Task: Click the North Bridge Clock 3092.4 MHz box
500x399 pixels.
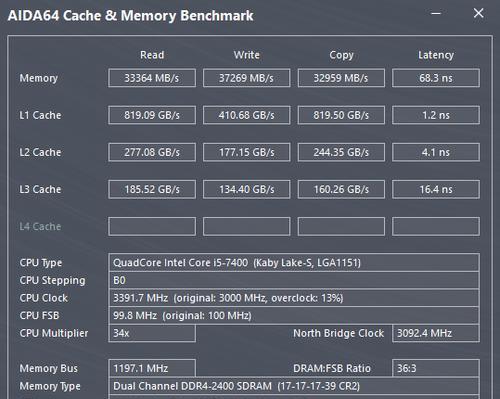Action: point(436,333)
